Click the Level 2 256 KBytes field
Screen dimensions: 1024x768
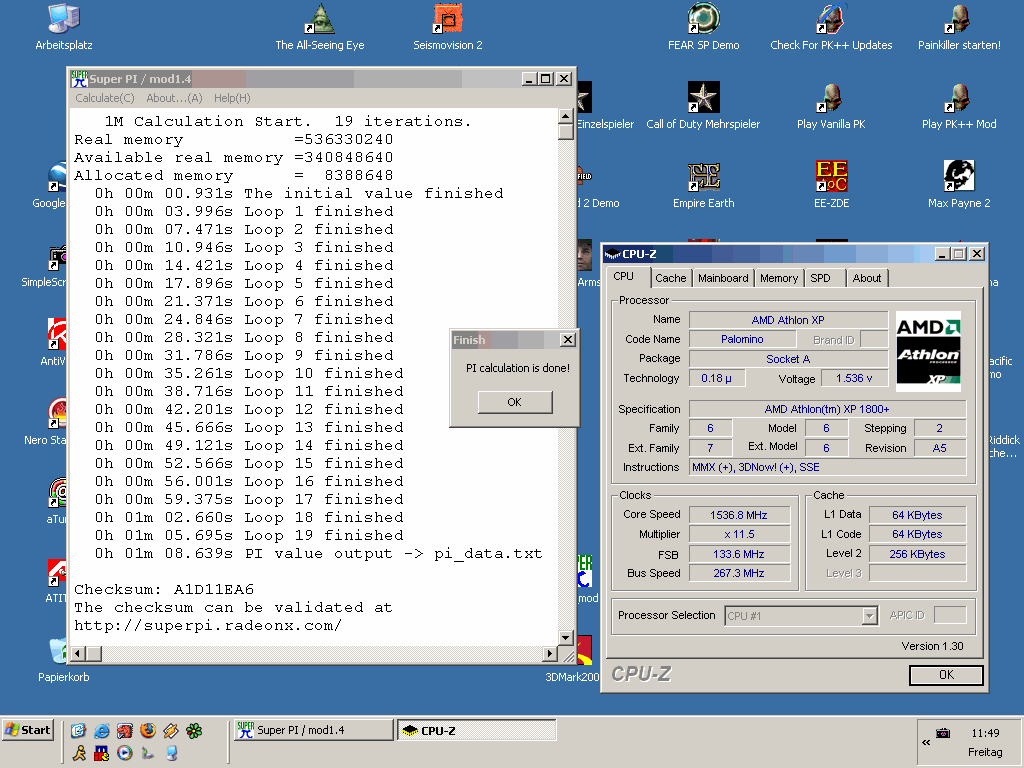pos(917,554)
